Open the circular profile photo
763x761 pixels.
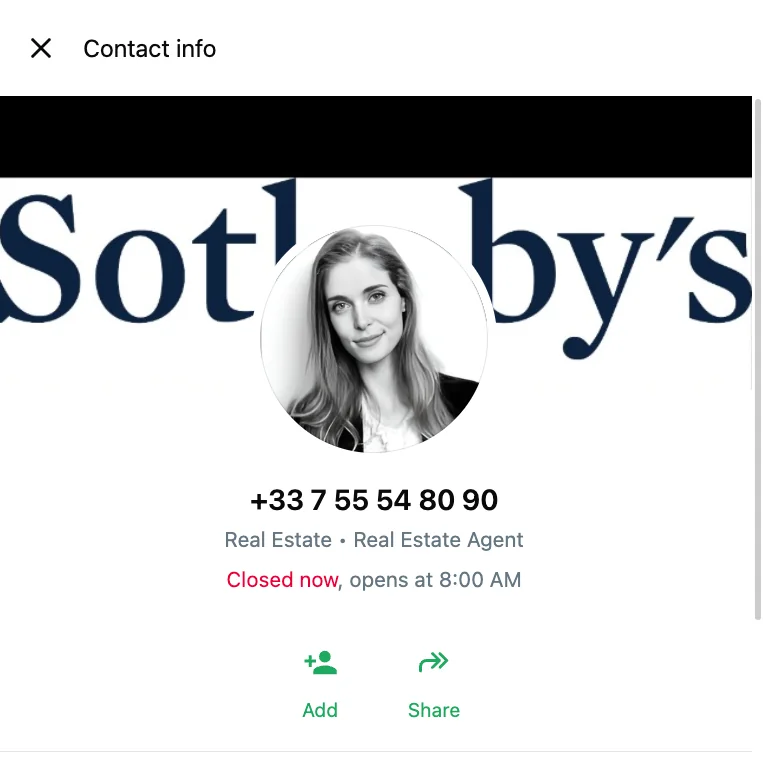coord(374,339)
